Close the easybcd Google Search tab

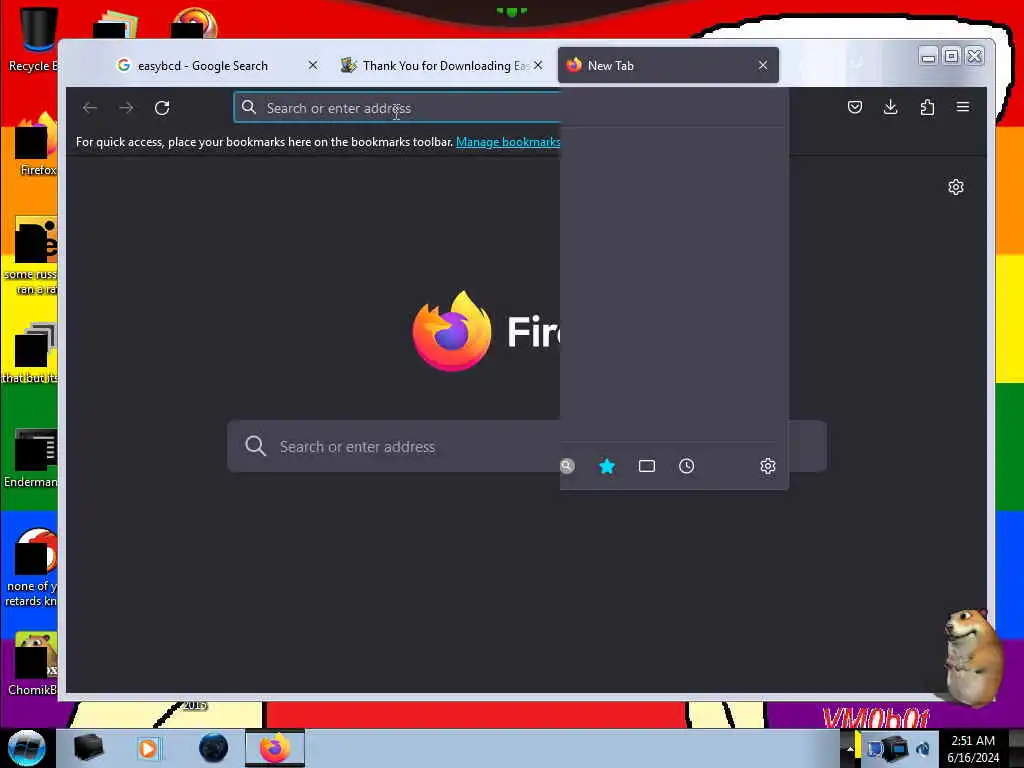click(313, 65)
